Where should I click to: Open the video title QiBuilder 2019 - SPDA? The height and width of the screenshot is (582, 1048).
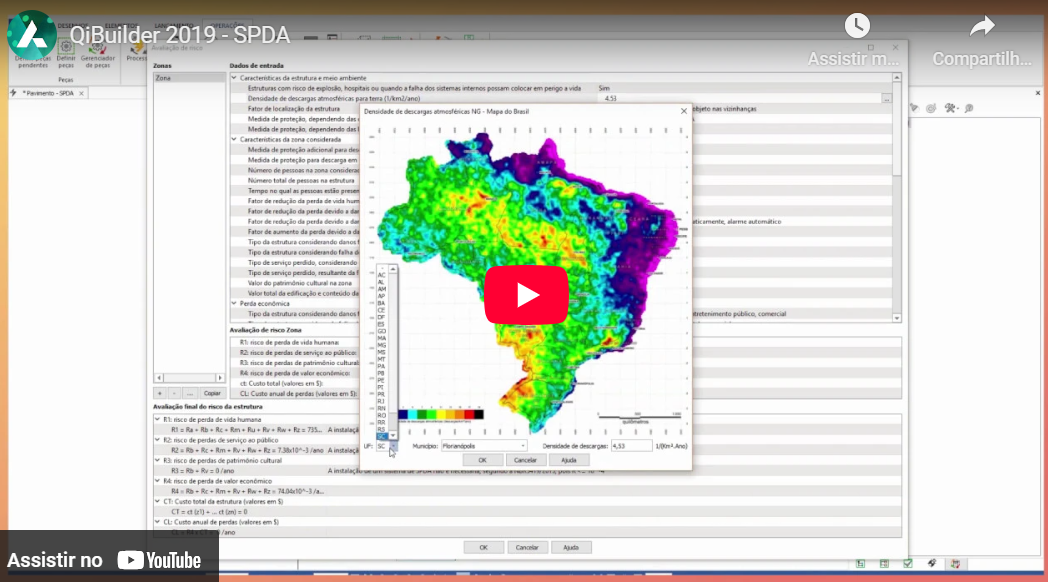click(x=180, y=35)
